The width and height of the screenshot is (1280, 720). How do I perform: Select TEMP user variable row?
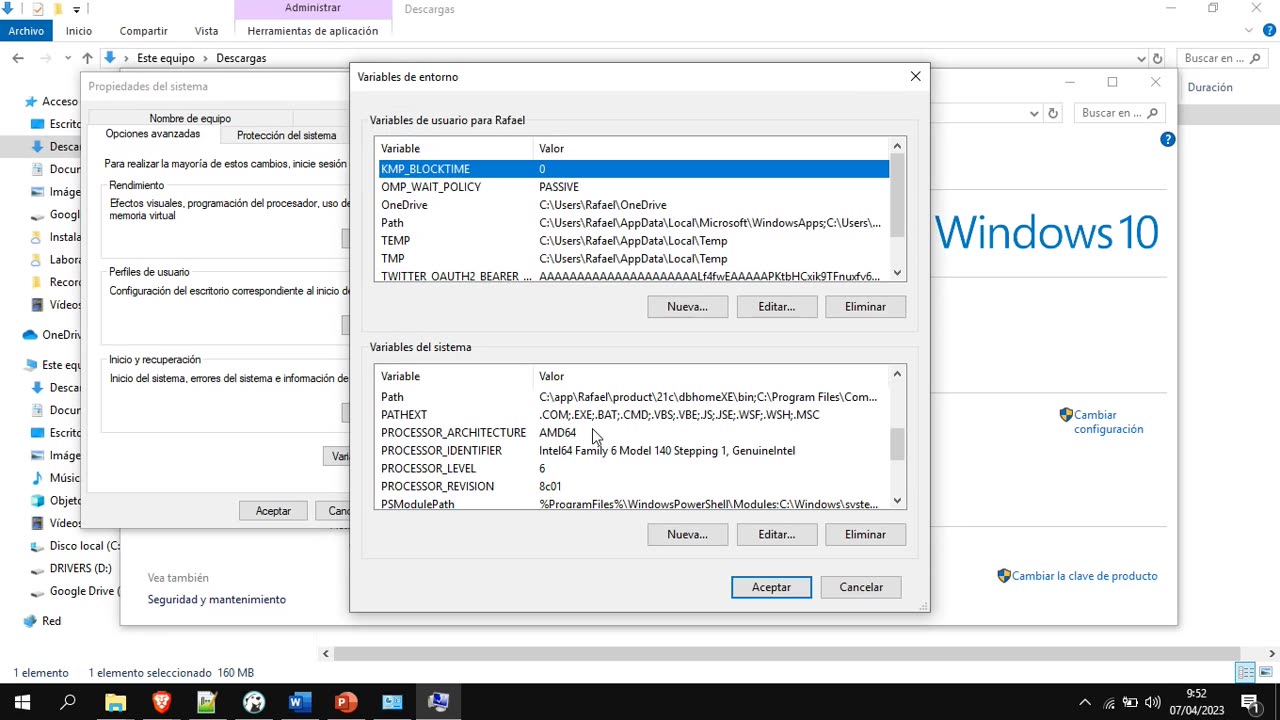click(633, 241)
